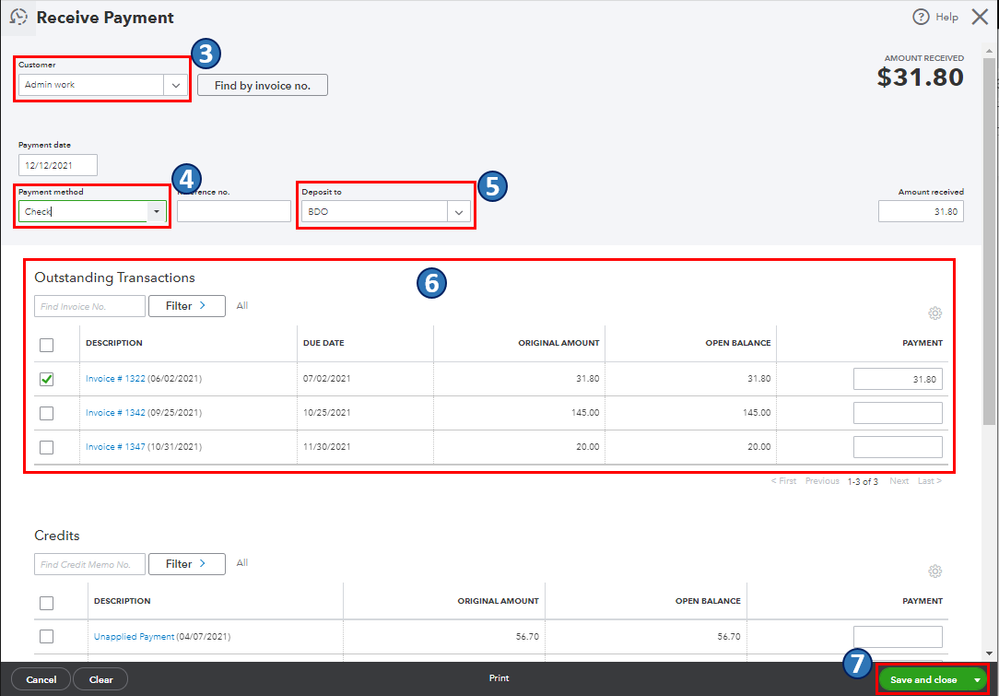Open Invoice # 1322 link
The image size is (999, 696).
coord(115,379)
